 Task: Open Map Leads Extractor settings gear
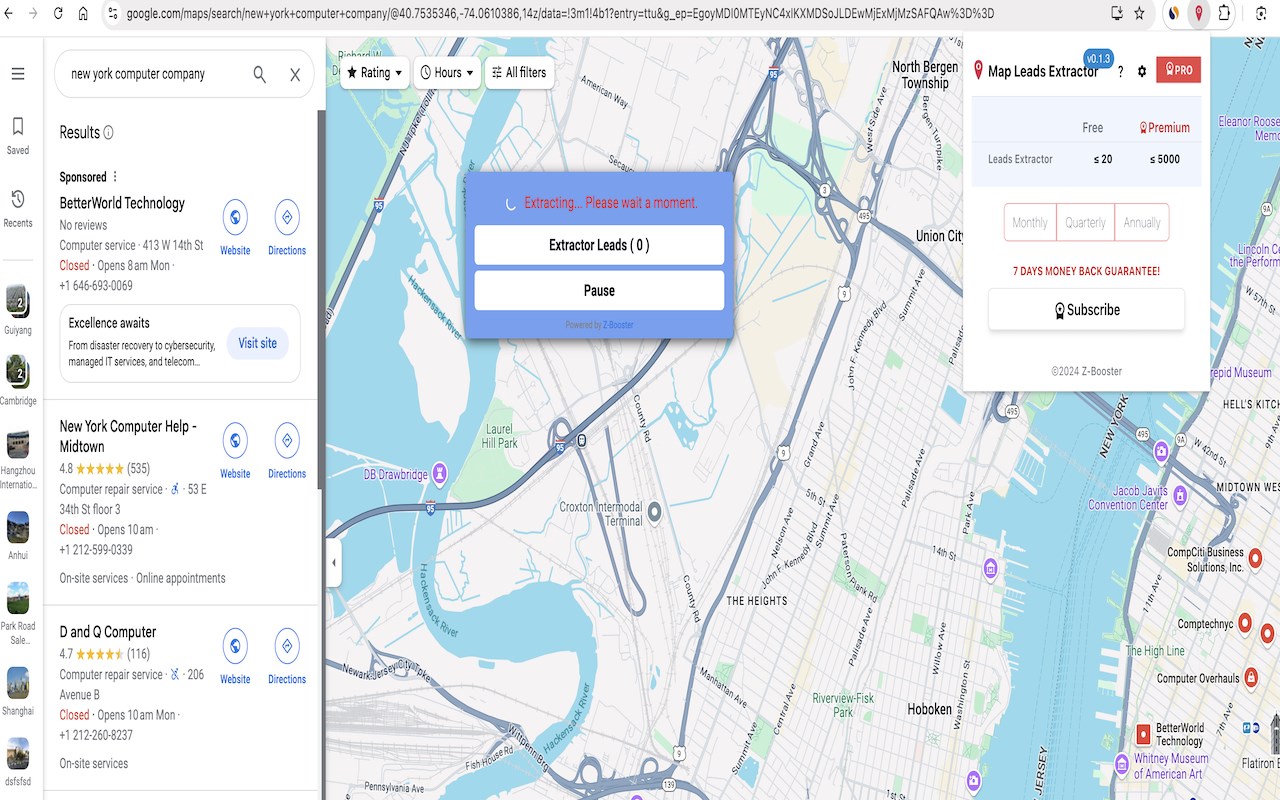1142,72
